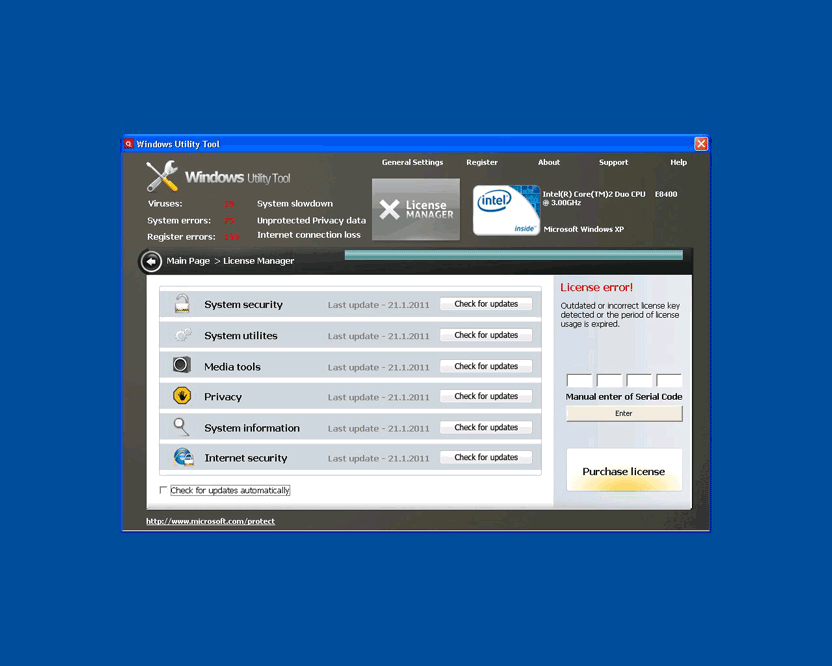
Task: Enable Check for updates automatically checkbox
Action: point(164,491)
